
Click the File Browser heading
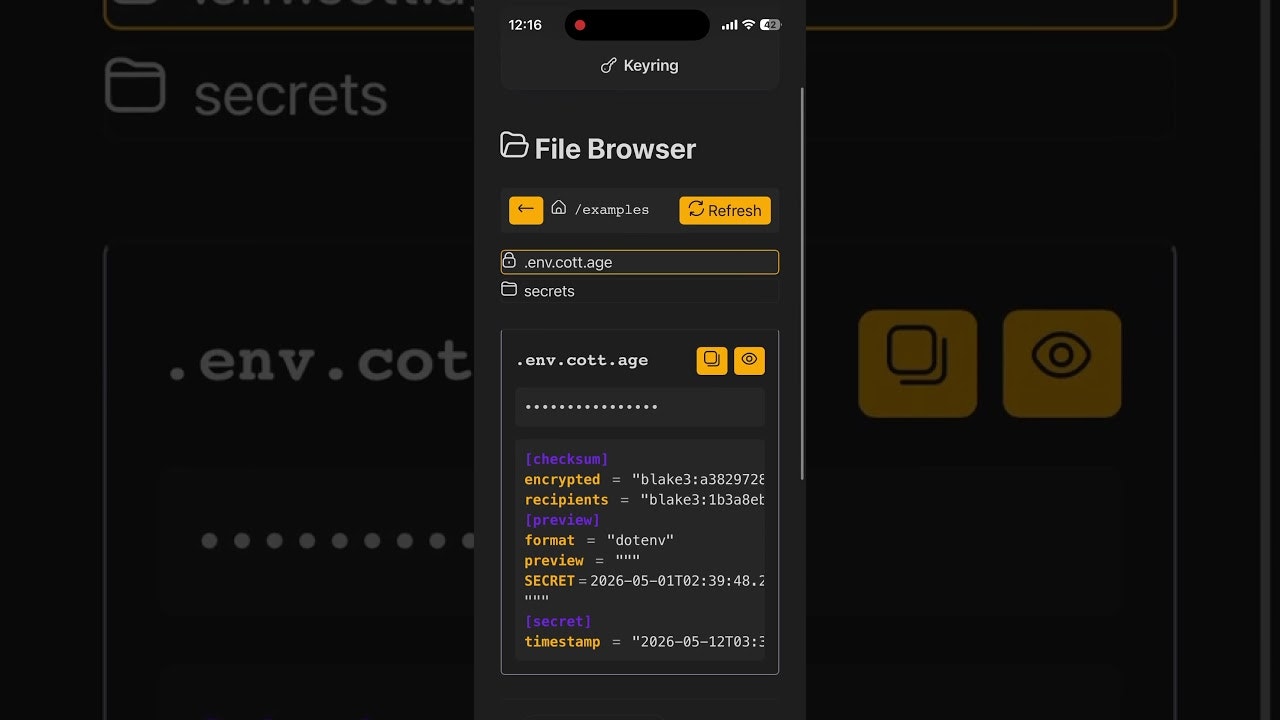tap(615, 149)
